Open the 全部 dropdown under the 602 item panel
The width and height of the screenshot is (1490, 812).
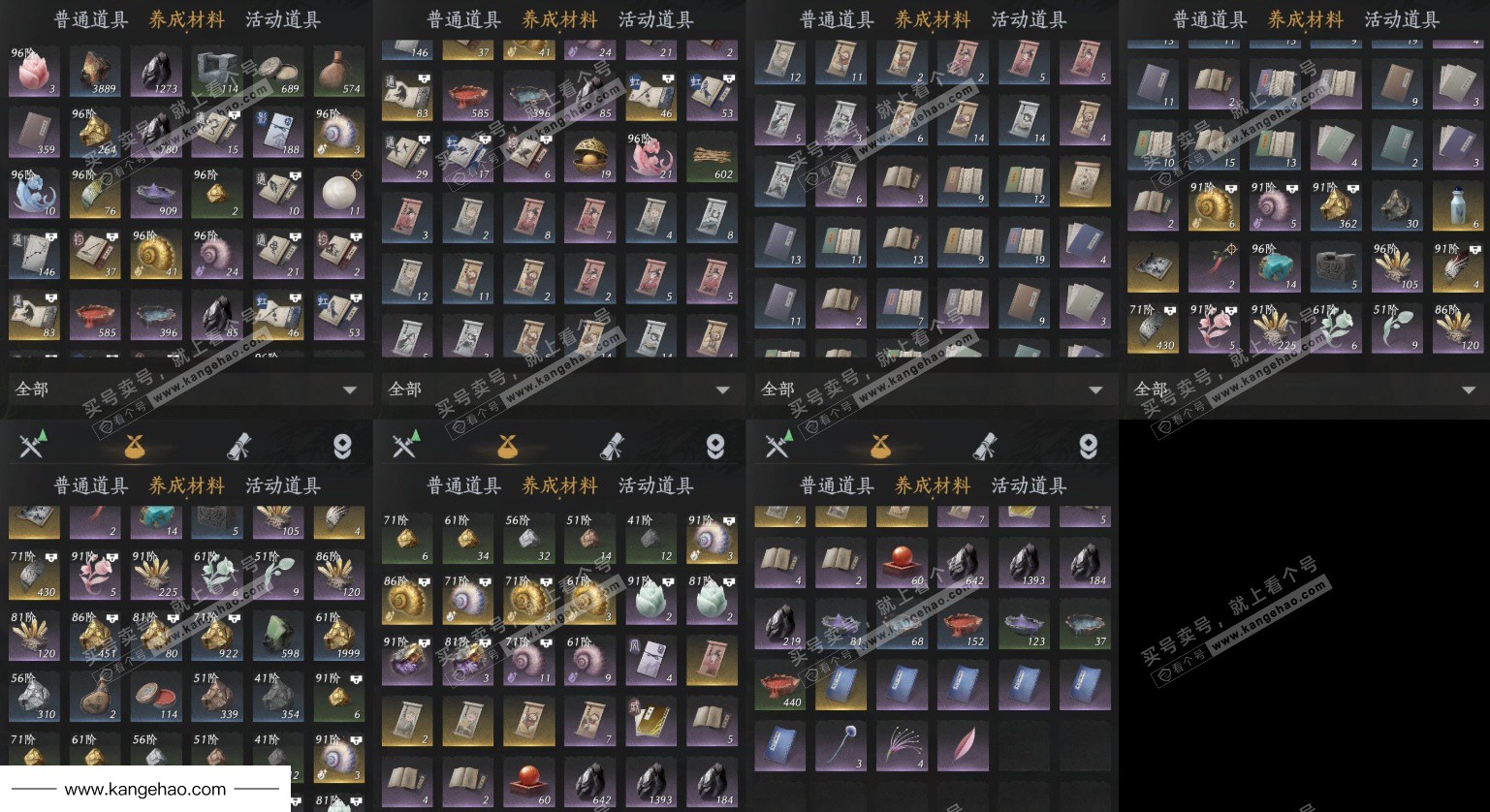pyautogui.click(x=559, y=389)
